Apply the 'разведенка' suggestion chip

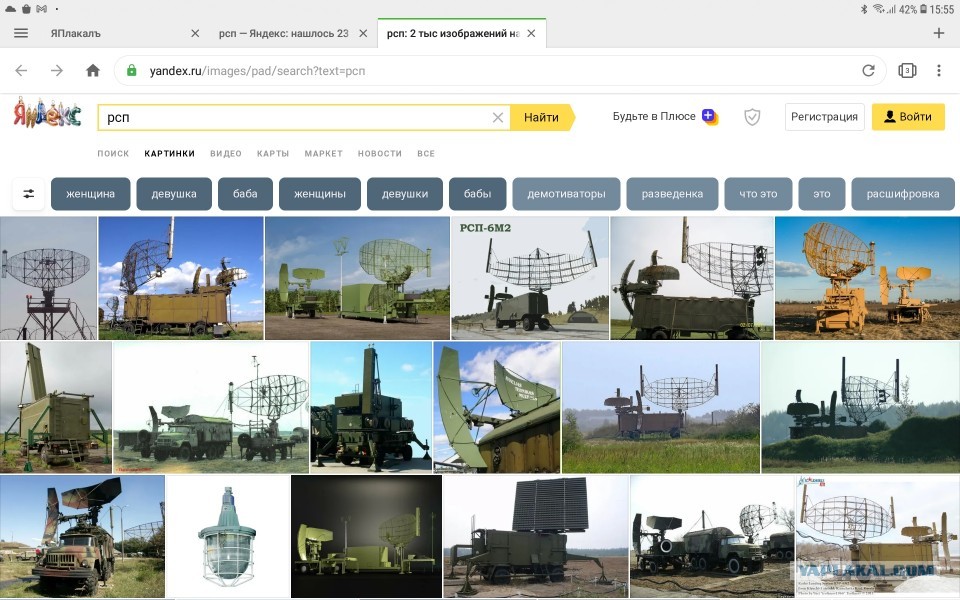tap(672, 194)
